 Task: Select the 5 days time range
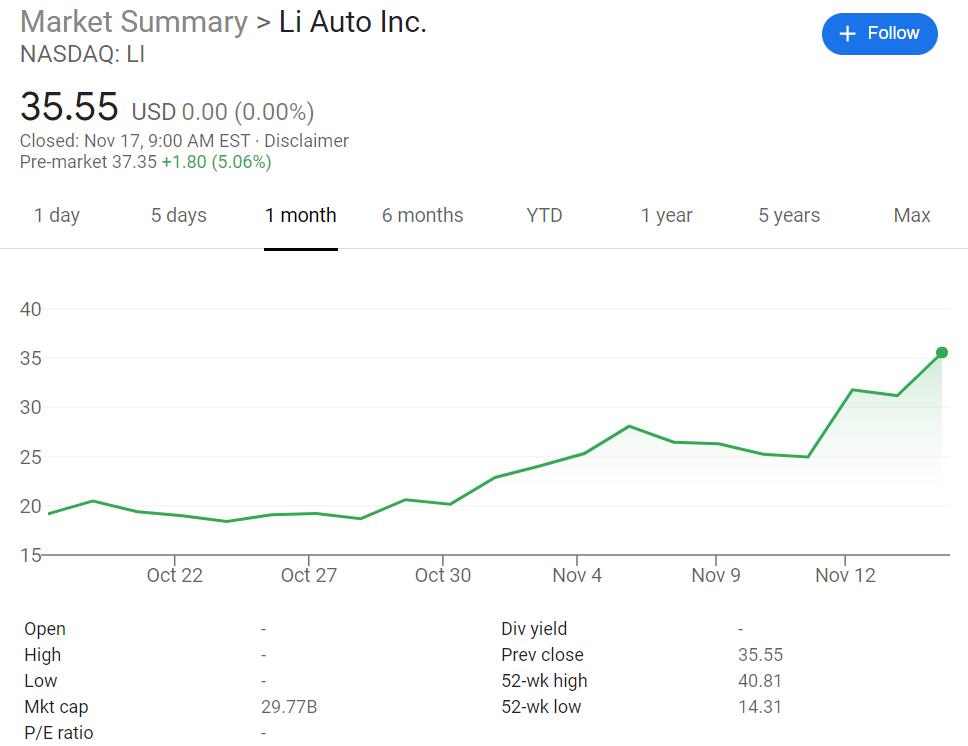point(178,215)
